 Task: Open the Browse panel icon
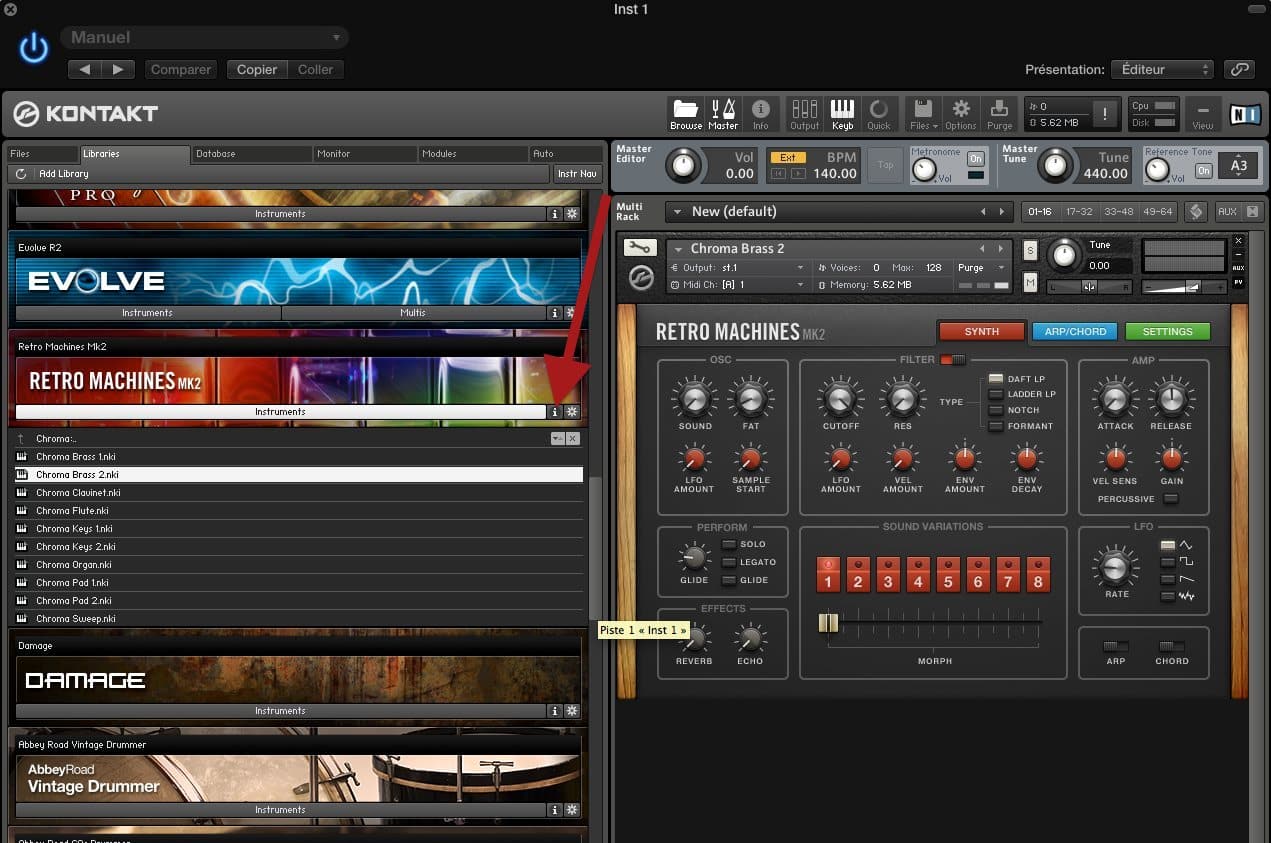[686, 114]
